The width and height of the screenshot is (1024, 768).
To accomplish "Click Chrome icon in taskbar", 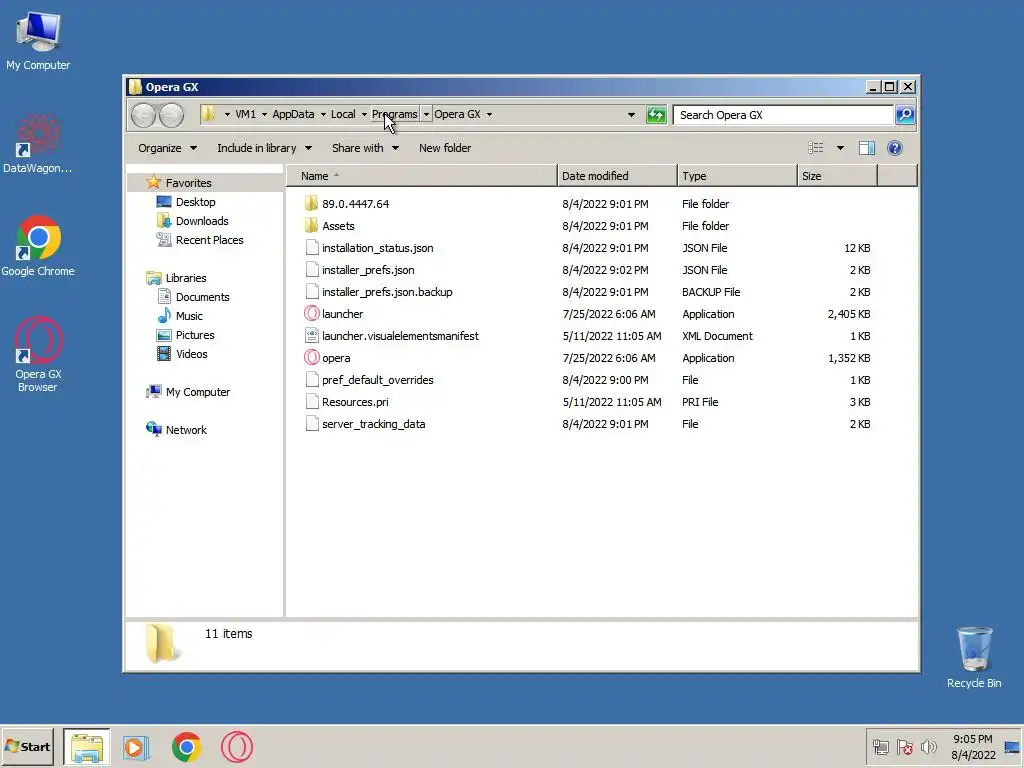I will pos(187,747).
